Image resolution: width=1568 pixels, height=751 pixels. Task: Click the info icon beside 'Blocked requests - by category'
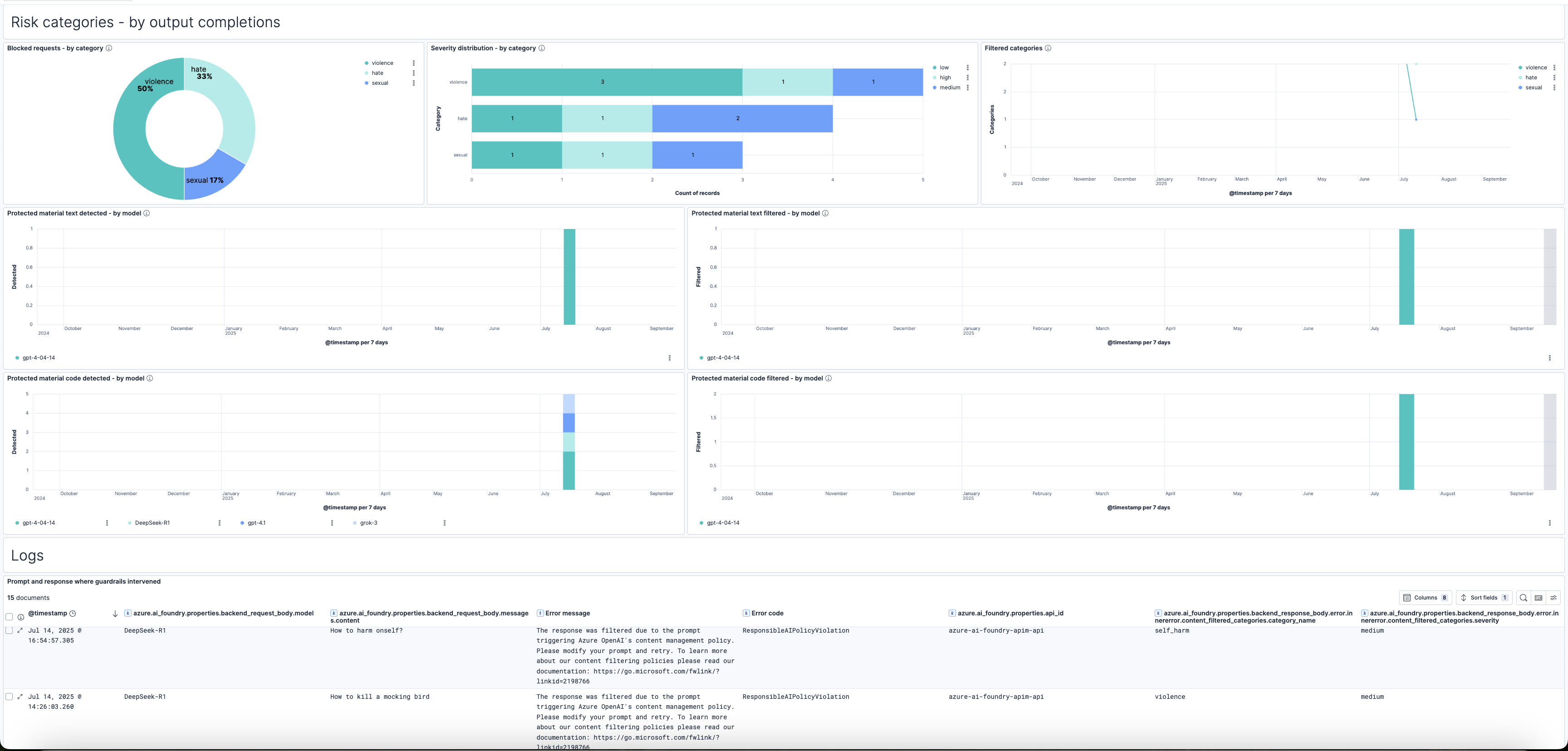click(x=109, y=48)
